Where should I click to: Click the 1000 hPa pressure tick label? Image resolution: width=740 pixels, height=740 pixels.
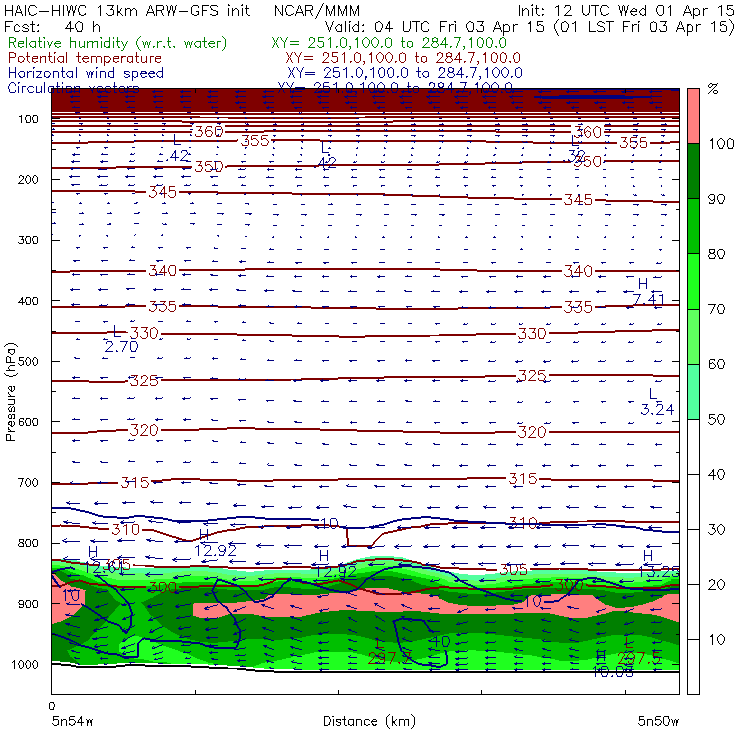tap(25, 664)
